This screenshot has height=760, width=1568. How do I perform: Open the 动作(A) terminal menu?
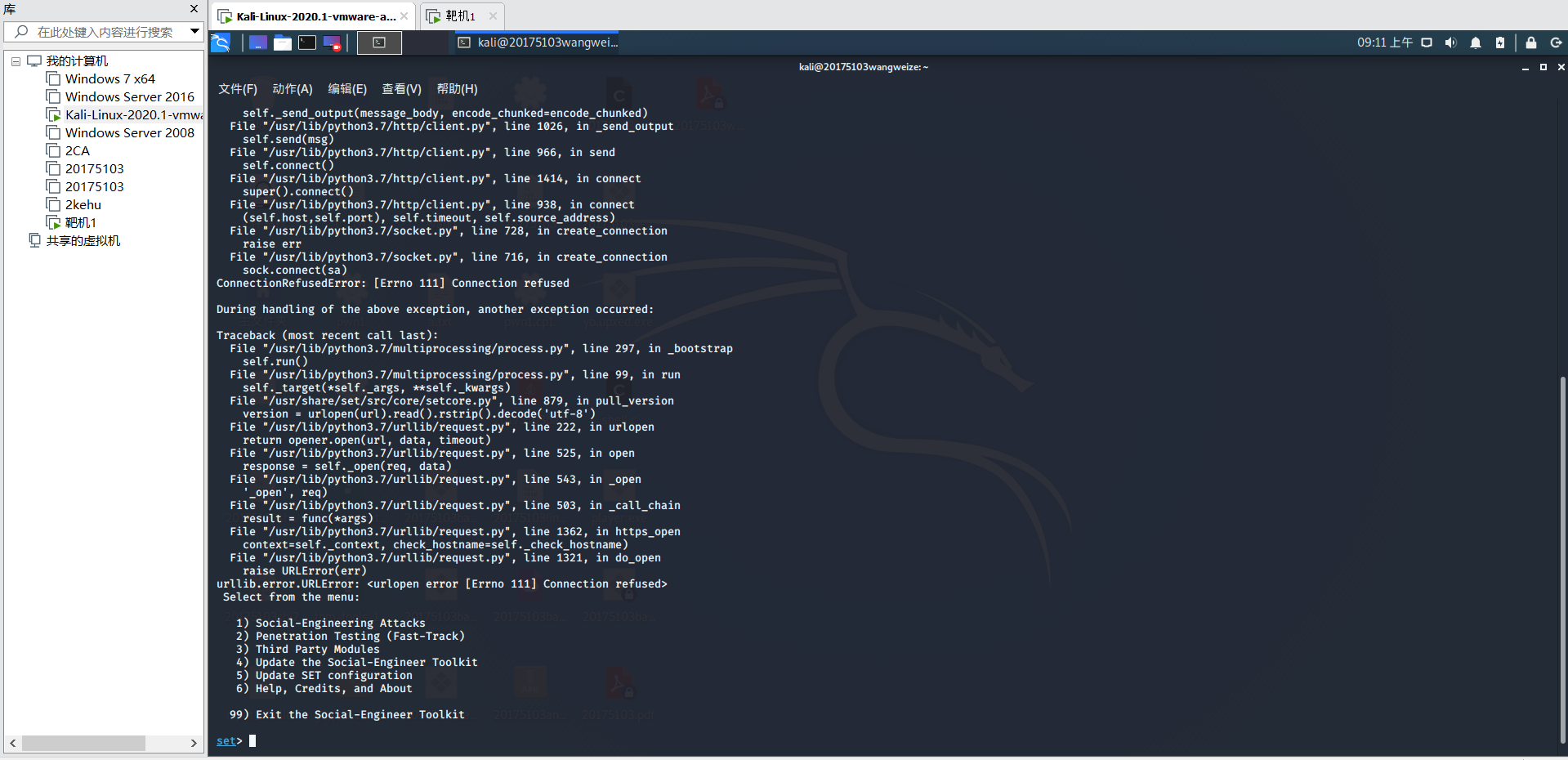293,89
